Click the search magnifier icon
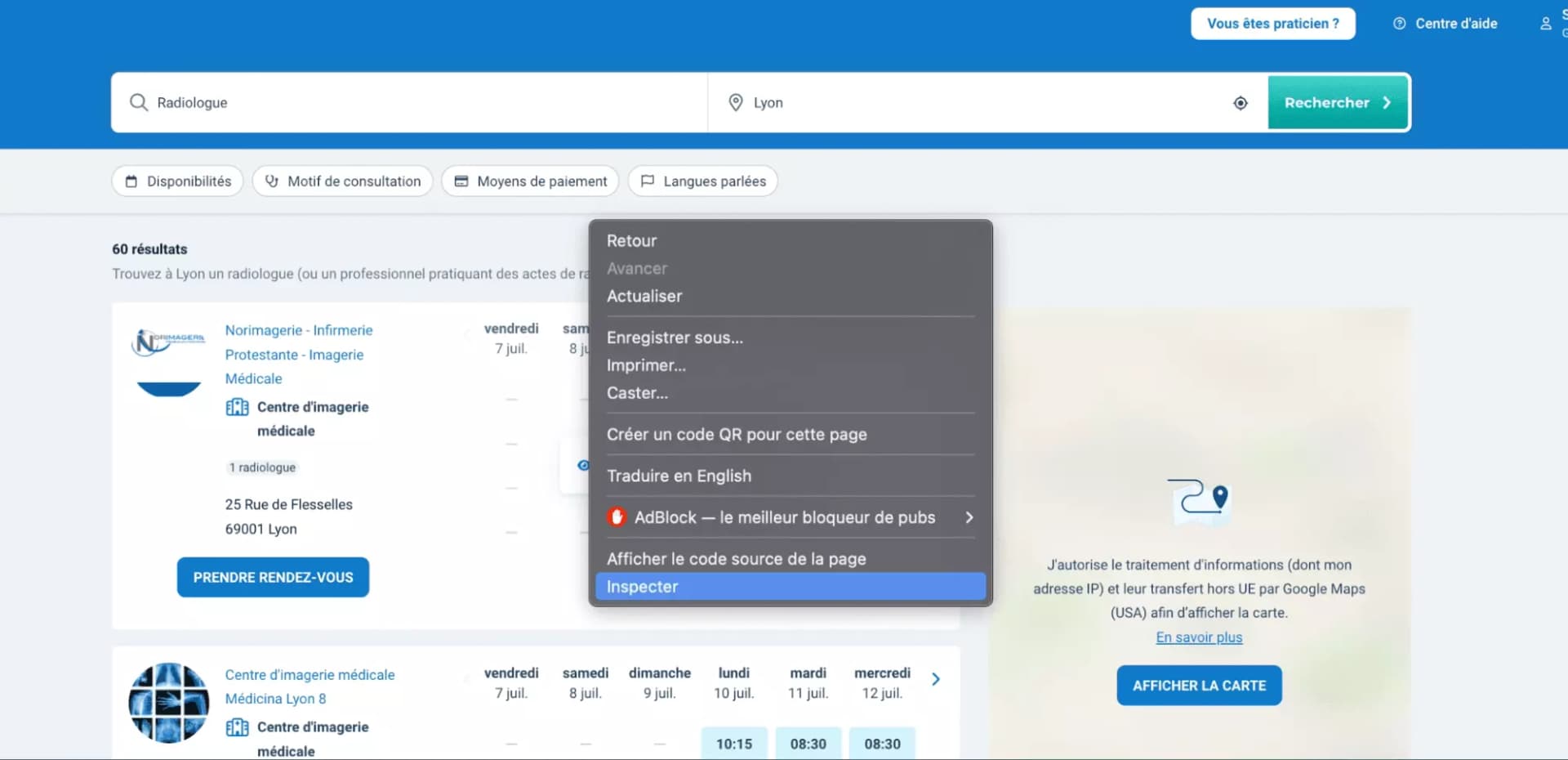The width and height of the screenshot is (1568, 760). pyautogui.click(x=139, y=102)
